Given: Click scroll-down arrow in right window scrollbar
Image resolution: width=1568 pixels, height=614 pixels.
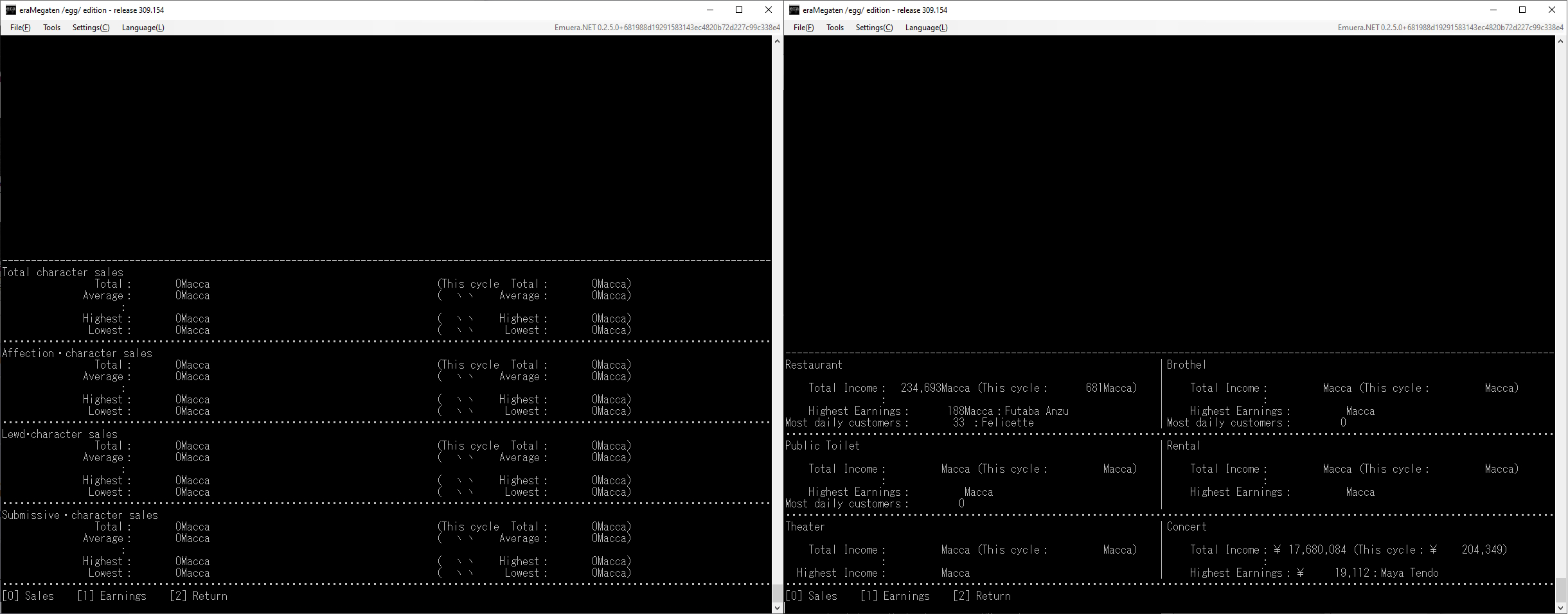Looking at the screenshot, I should click(x=1560, y=608).
